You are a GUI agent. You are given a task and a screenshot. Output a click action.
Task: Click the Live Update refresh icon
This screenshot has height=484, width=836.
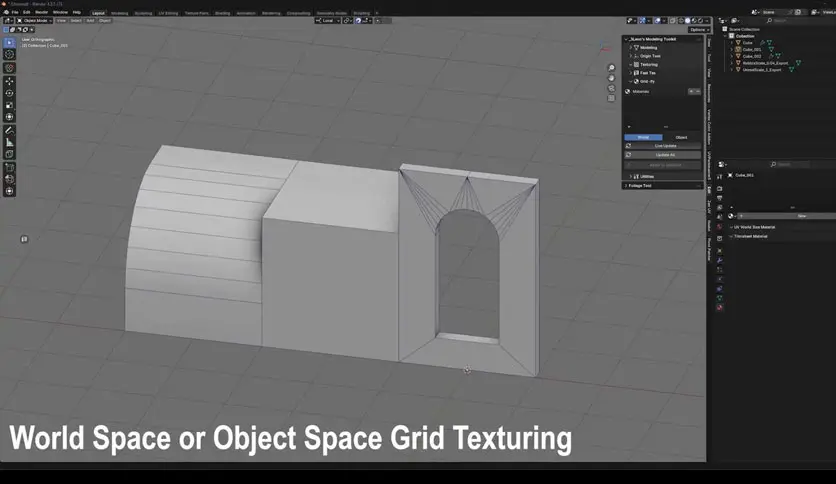[629, 146]
